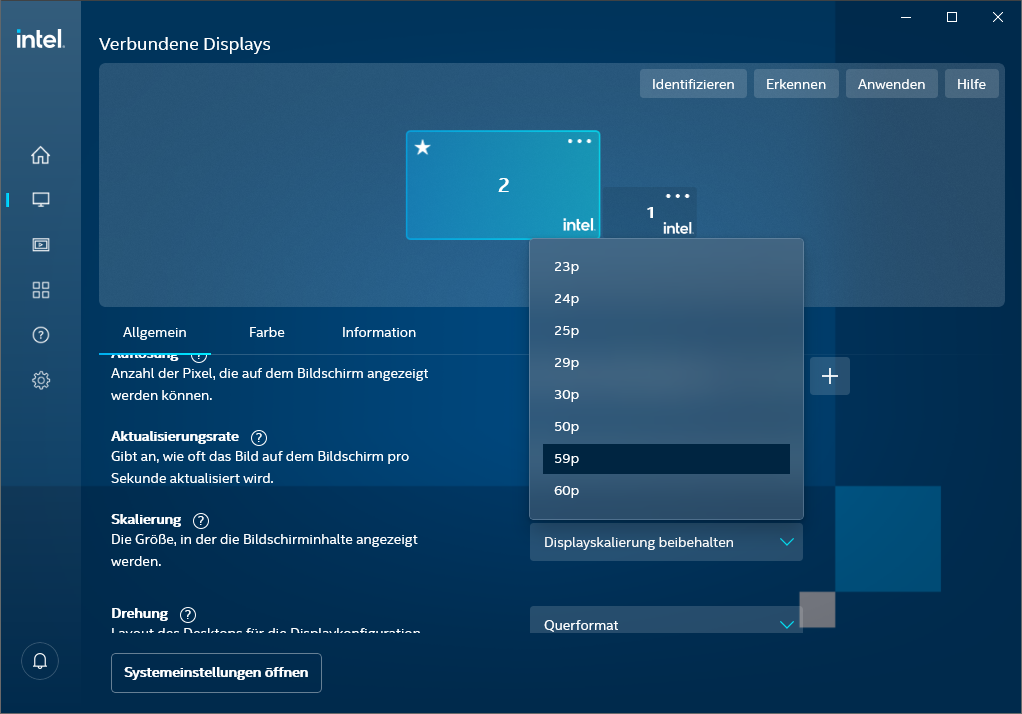Open three-dots menu on display 1
The height and width of the screenshot is (714, 1022).
pos(677,196)
